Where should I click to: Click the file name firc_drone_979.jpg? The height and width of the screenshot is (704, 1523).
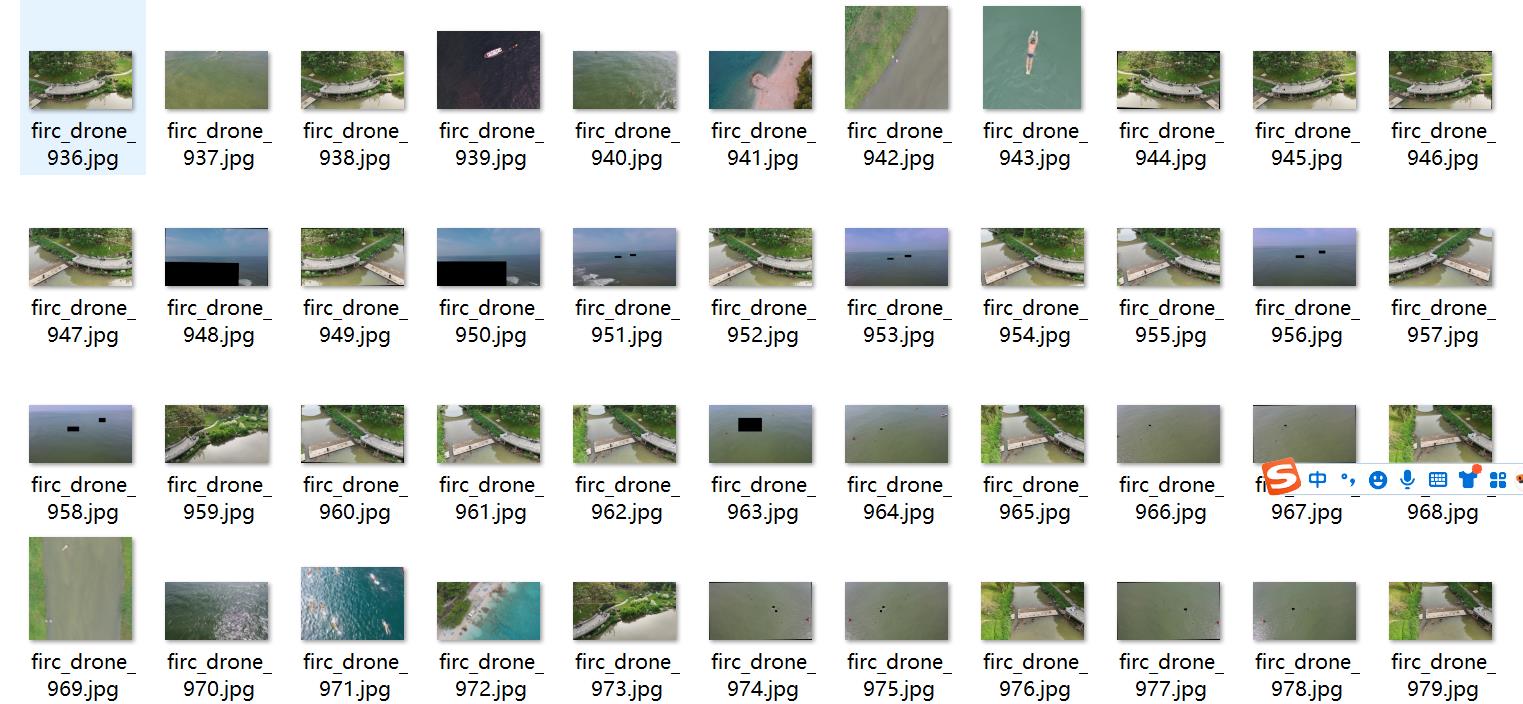pyautogui.click(x=1441, y=675)
